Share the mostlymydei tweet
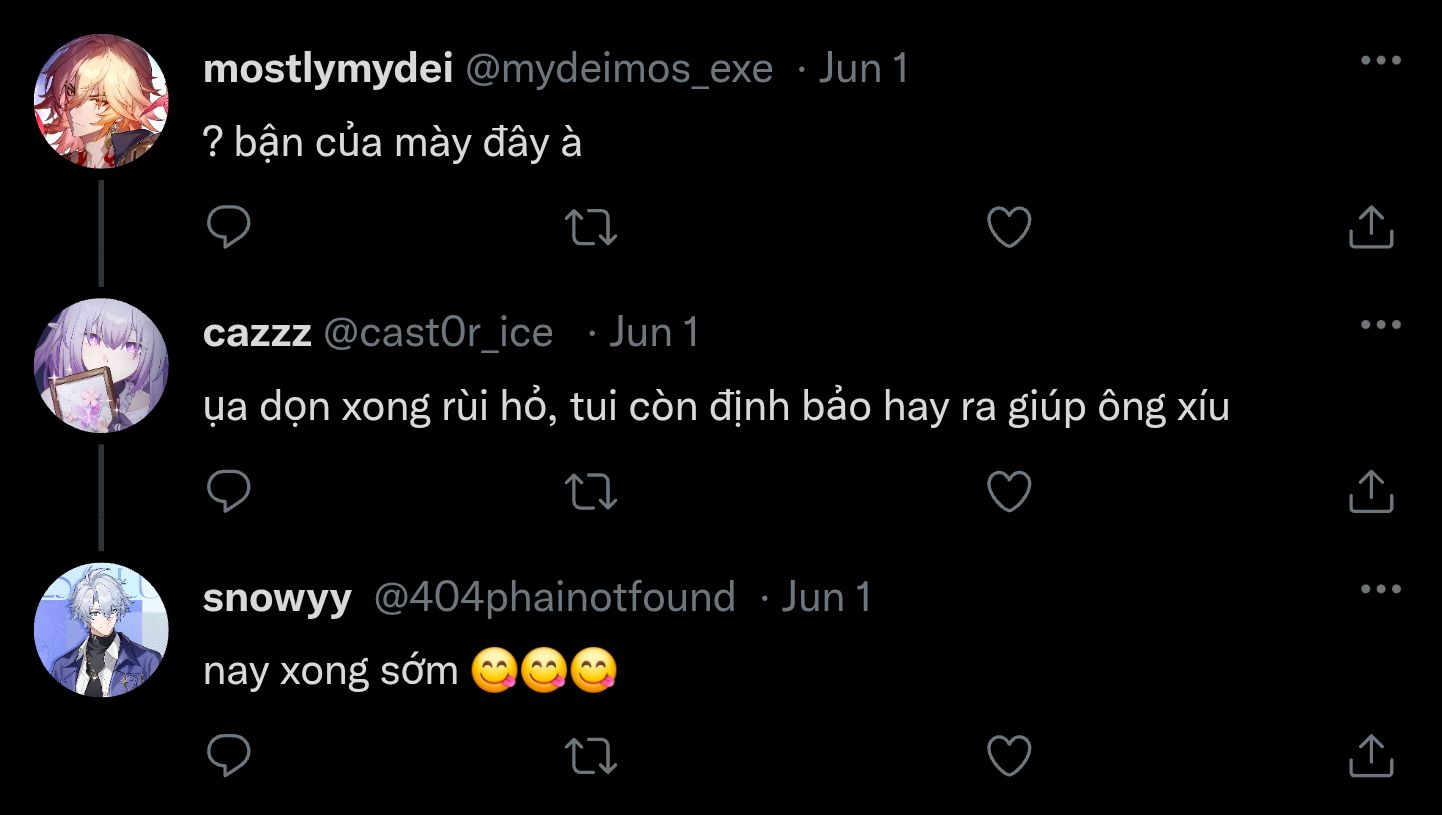The image size is (1442, 815). pos(1371,228)
